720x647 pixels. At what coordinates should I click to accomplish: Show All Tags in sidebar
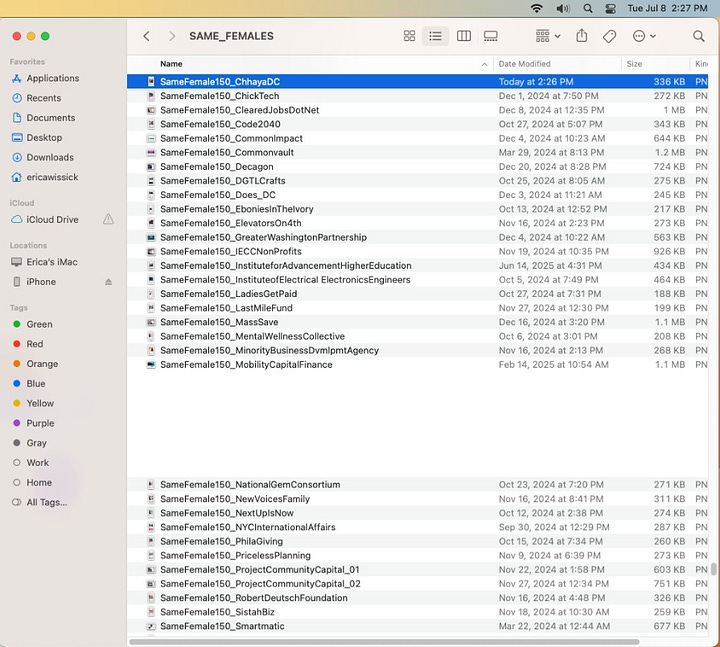coord(47,502)
